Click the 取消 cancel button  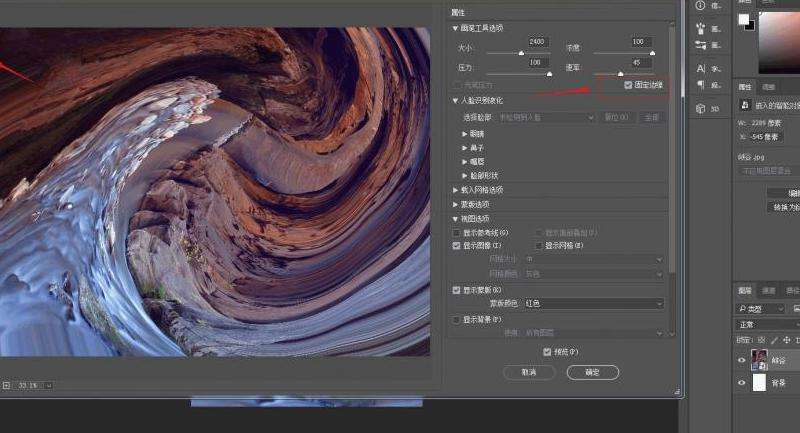pyautogui.click(x=529, y=372)
